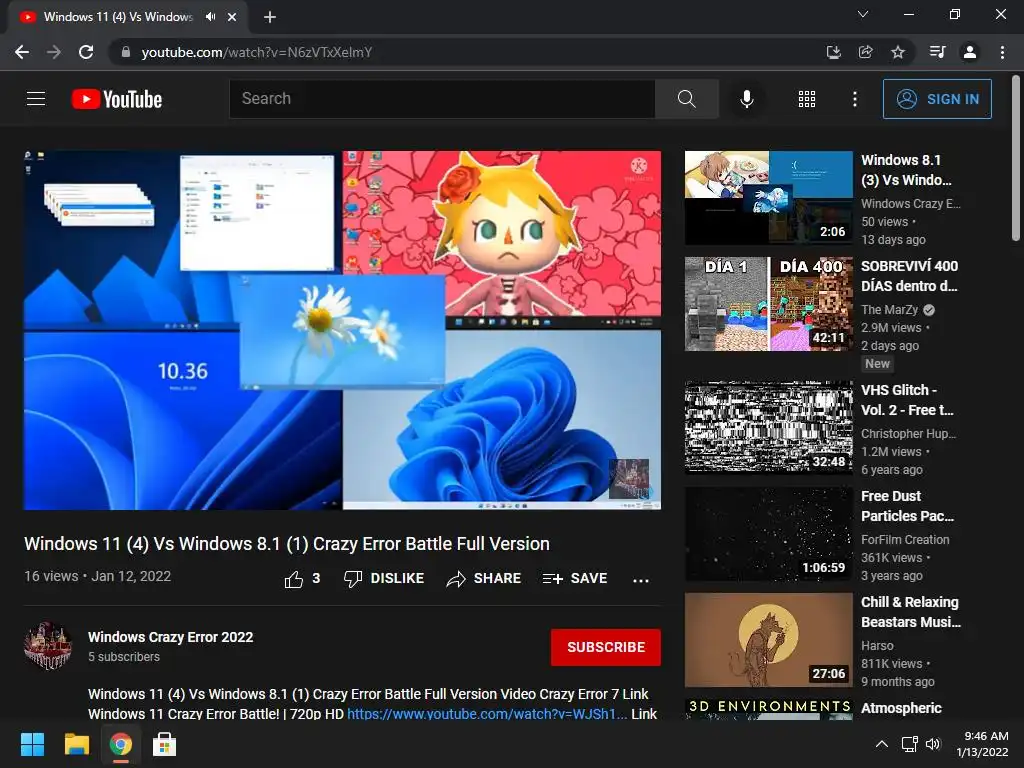Open the YouTube apps grid
This screenshot has height=768, width=1024.
coord(807,99)
